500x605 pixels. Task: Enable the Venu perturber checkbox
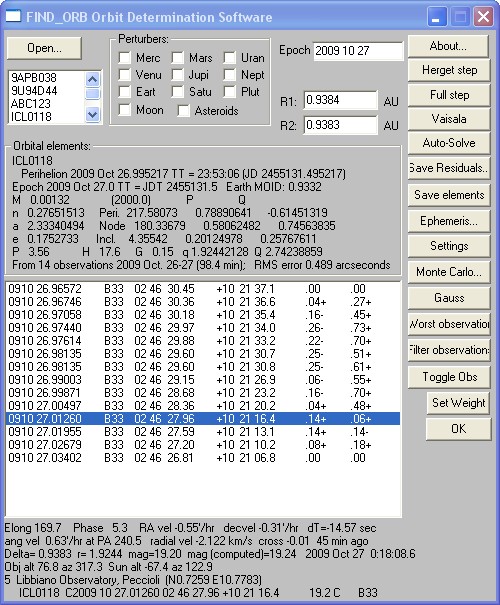[125, 74]
